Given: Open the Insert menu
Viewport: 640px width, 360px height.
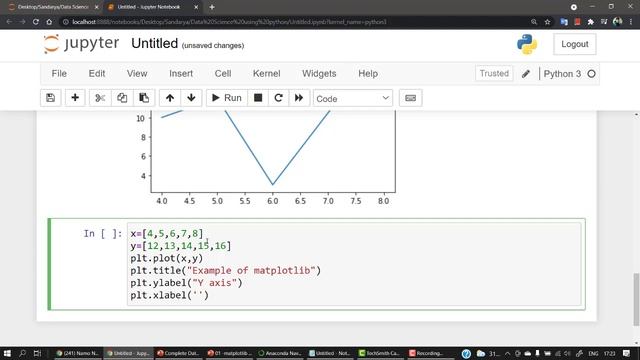Looking at the screenshot, I should (x=181, y=73).
